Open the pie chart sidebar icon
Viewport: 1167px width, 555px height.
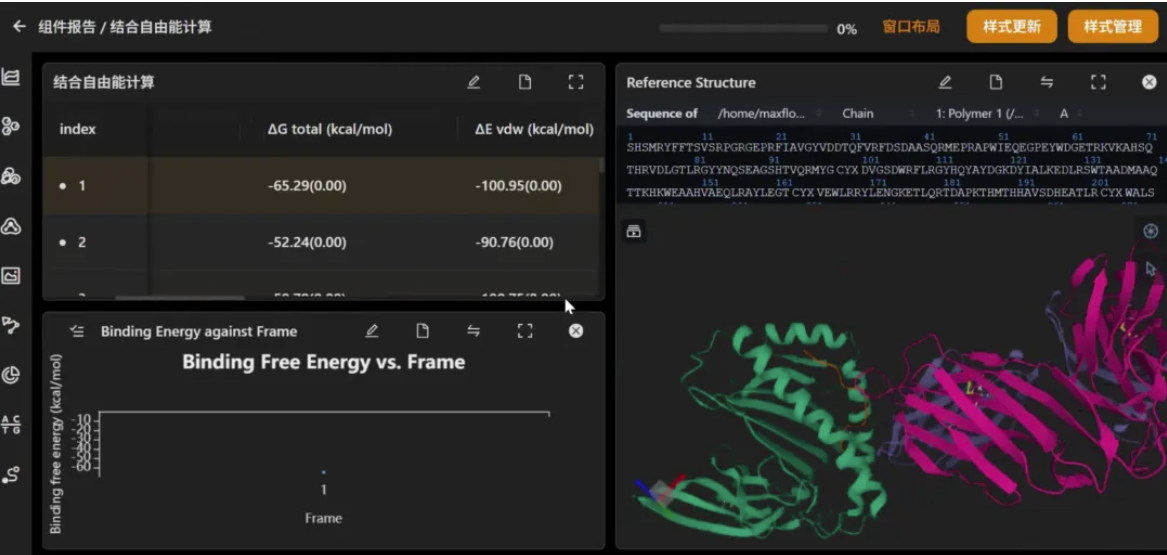(10, 375)
